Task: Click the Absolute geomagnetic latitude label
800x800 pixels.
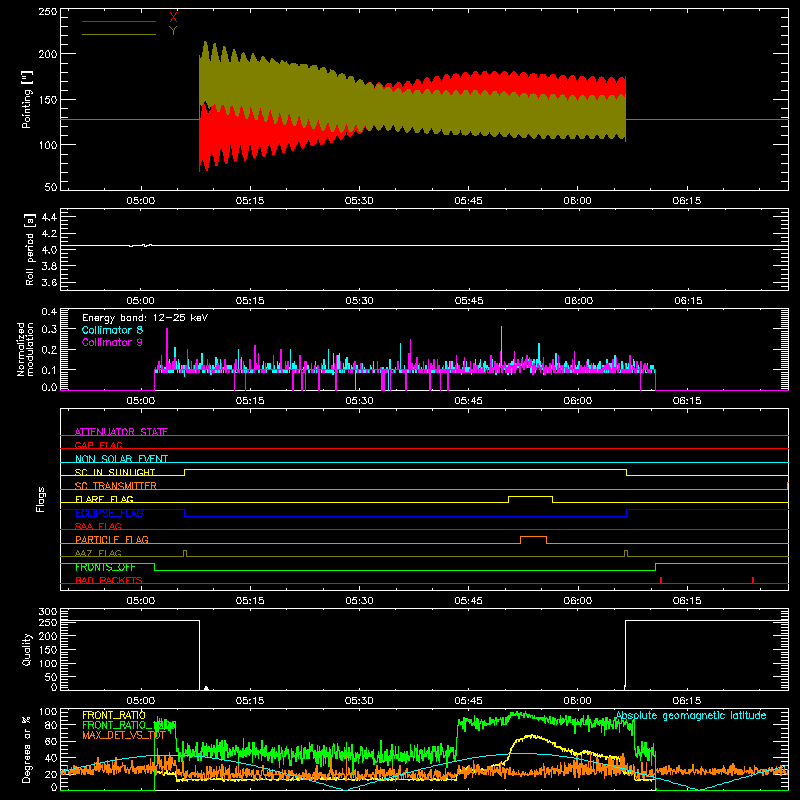Action: coord(691,715)
